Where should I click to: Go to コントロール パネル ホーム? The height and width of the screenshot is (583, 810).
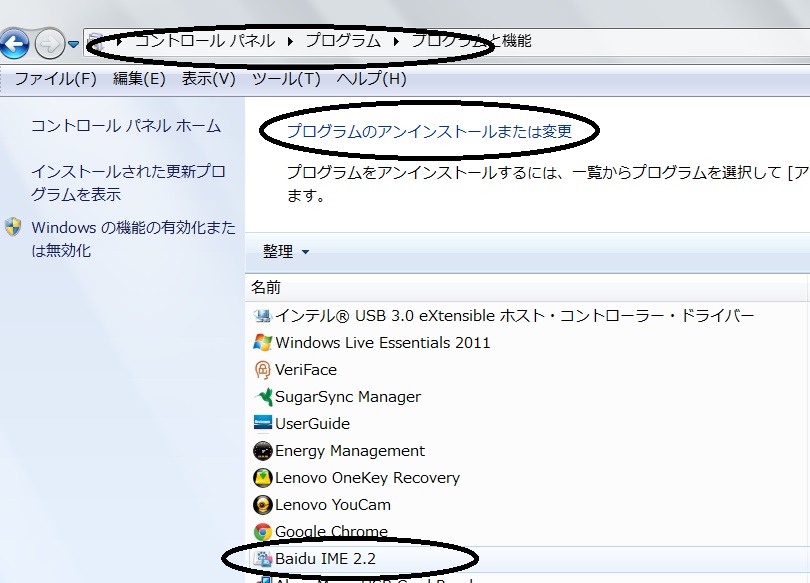[x=126, y=126]
